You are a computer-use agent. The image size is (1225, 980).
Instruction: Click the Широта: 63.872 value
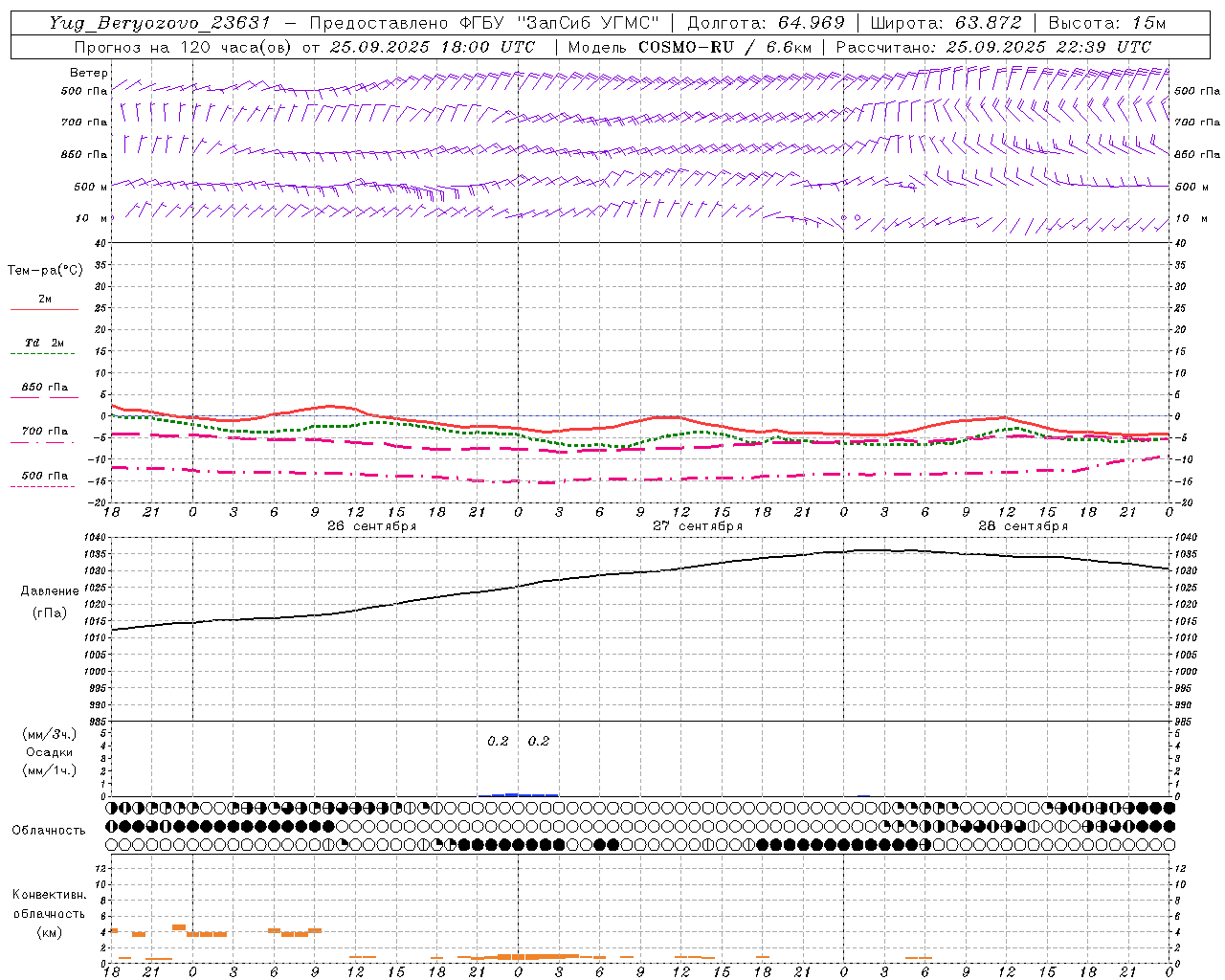point(947,23)
